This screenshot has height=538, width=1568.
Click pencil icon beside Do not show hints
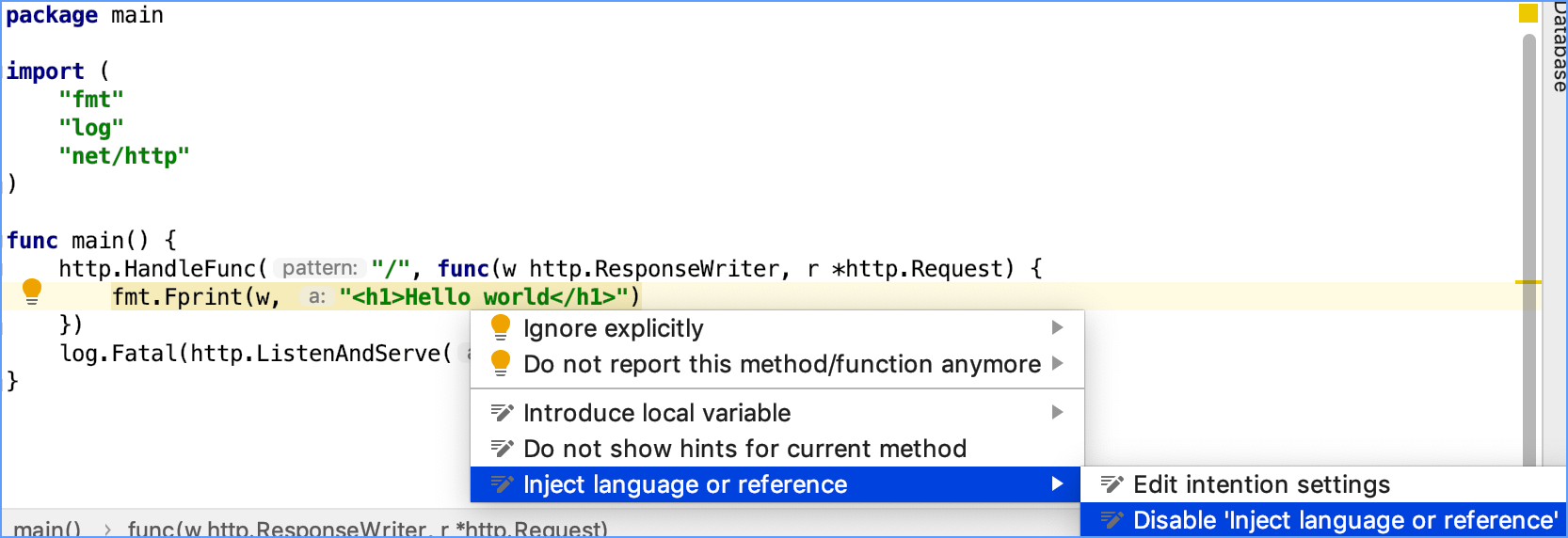pyautogui.click(x=503, y=448)
